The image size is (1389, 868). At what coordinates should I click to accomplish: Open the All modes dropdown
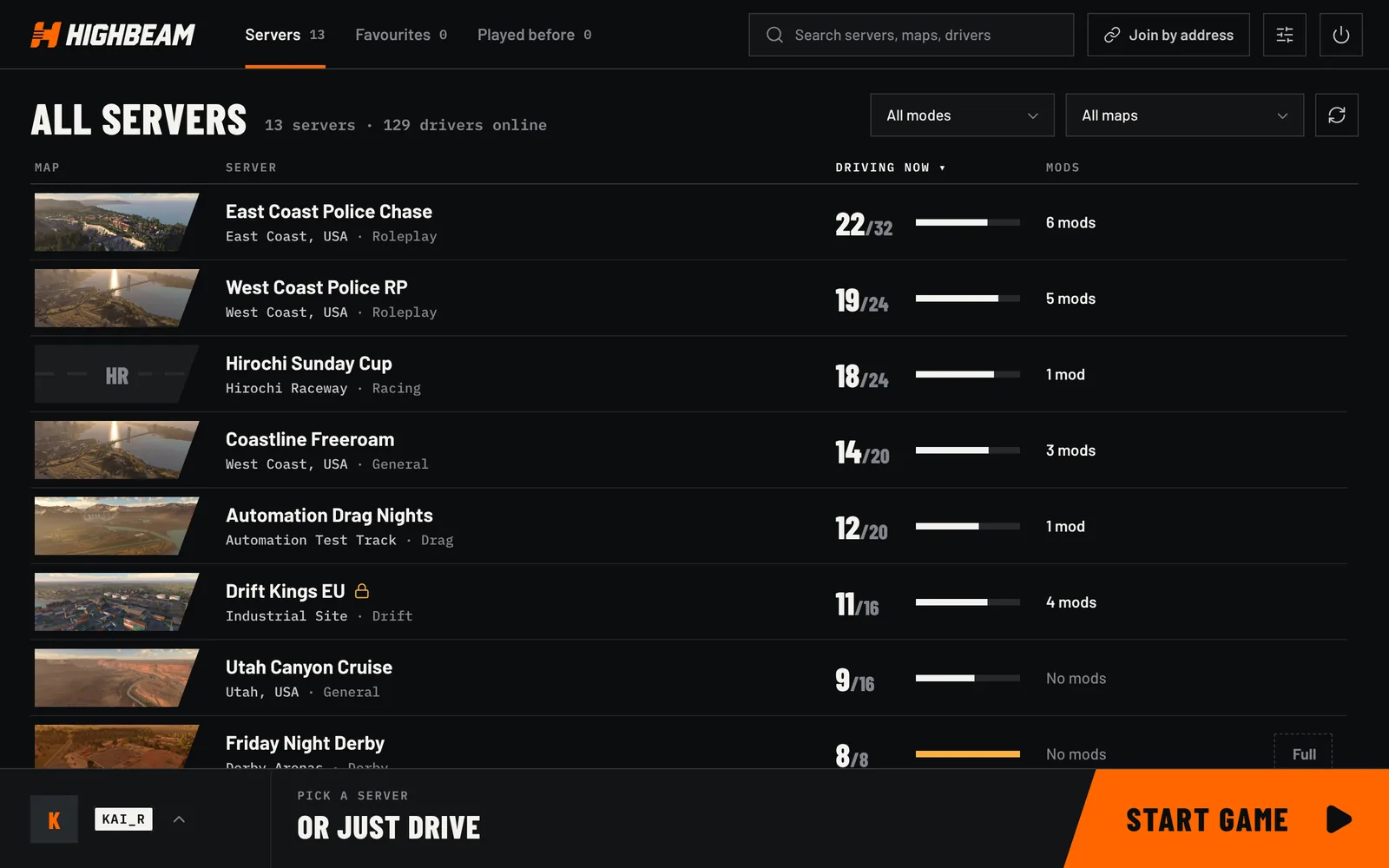pyautogui.click(x=962, y=115)
